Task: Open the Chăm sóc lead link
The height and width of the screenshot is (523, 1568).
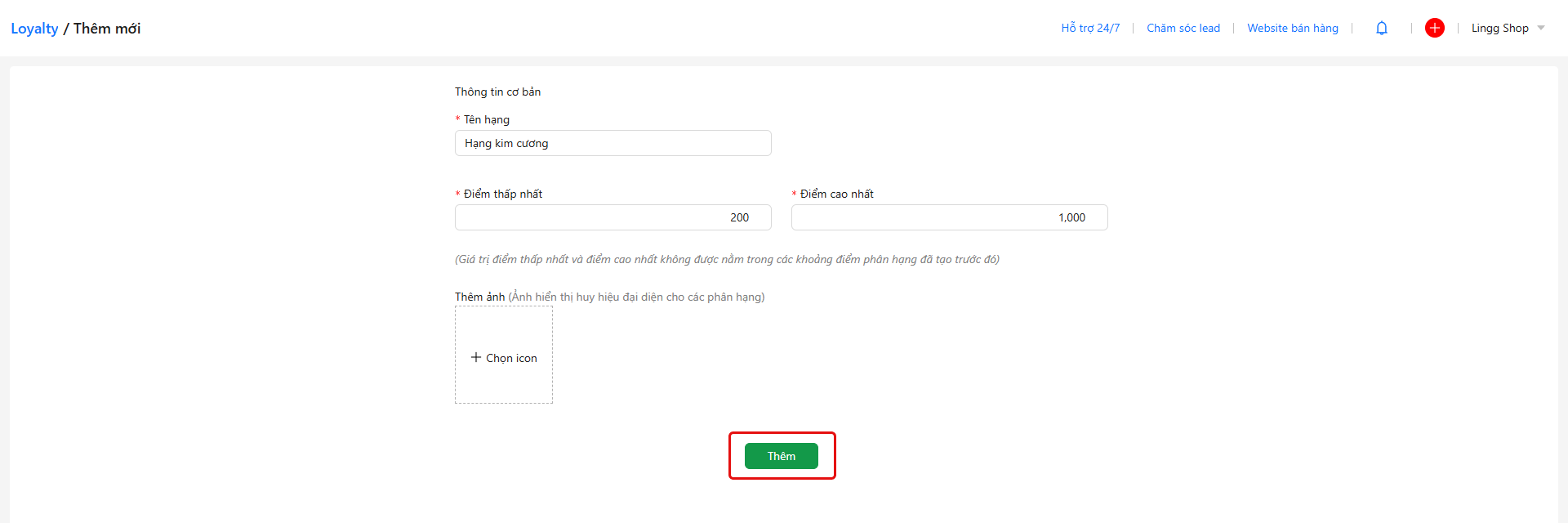Action: pos(1183,28)
